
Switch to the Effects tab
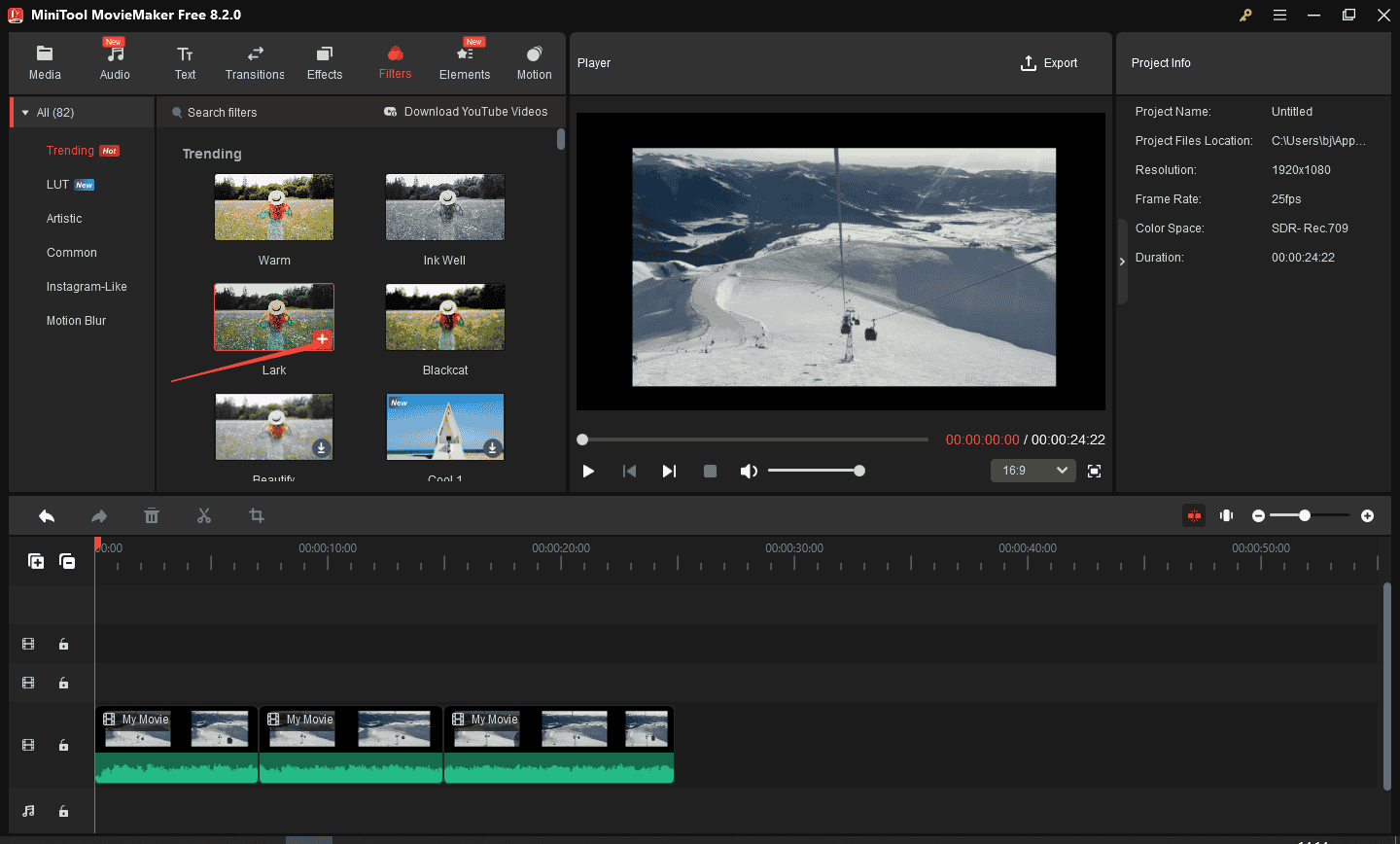point(325,63)
